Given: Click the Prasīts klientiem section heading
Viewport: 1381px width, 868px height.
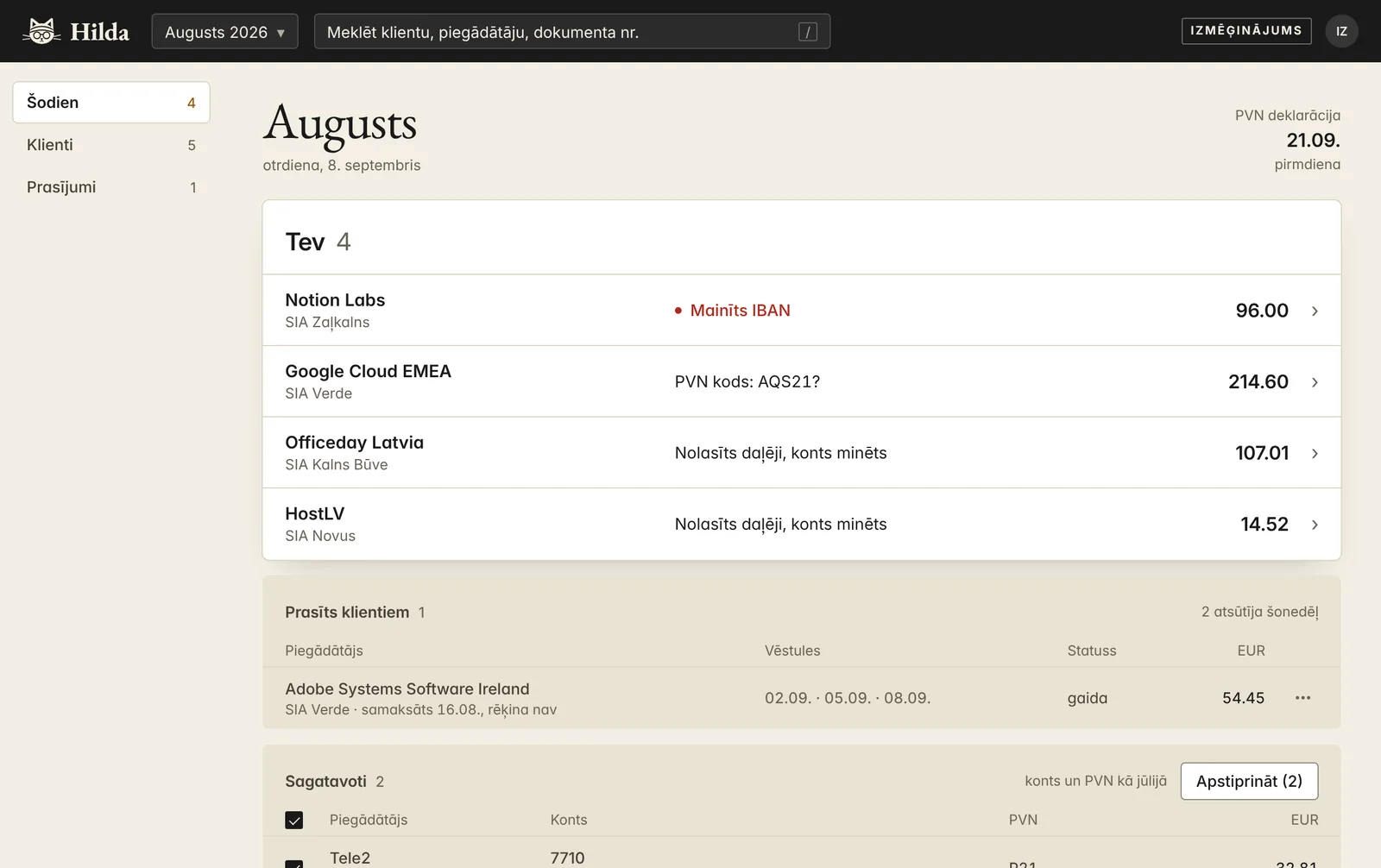Looking at the screenshot, I should (347, 612).
